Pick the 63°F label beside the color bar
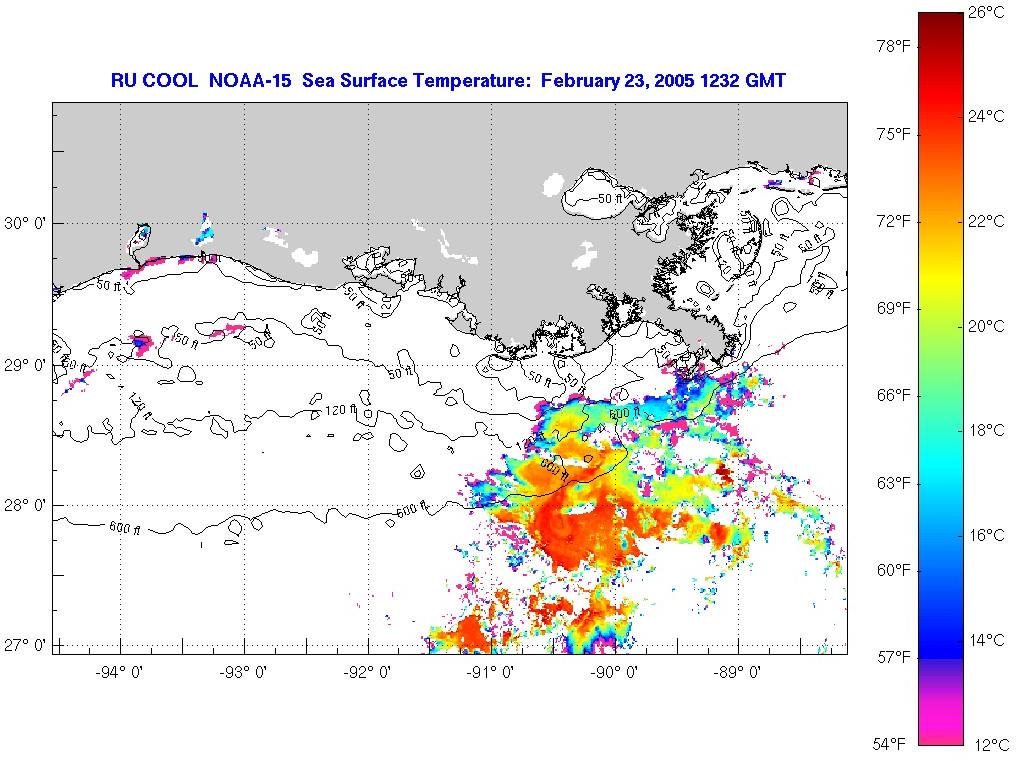 click(893, 483)
